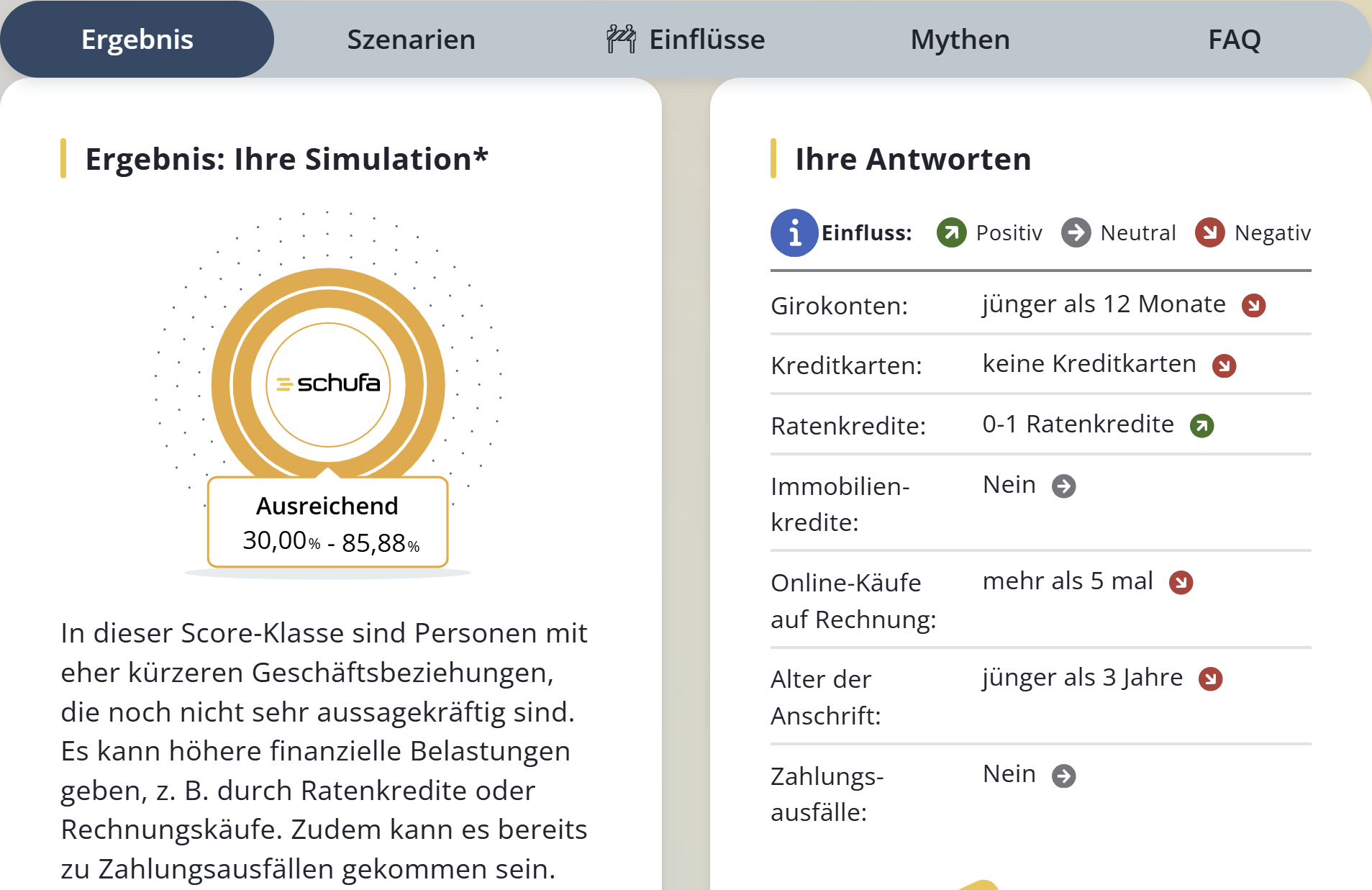Screen dimensions: 1372x890
Task: Click the barrier icon in the Einflüsse tab
Action: coord(621,40)
